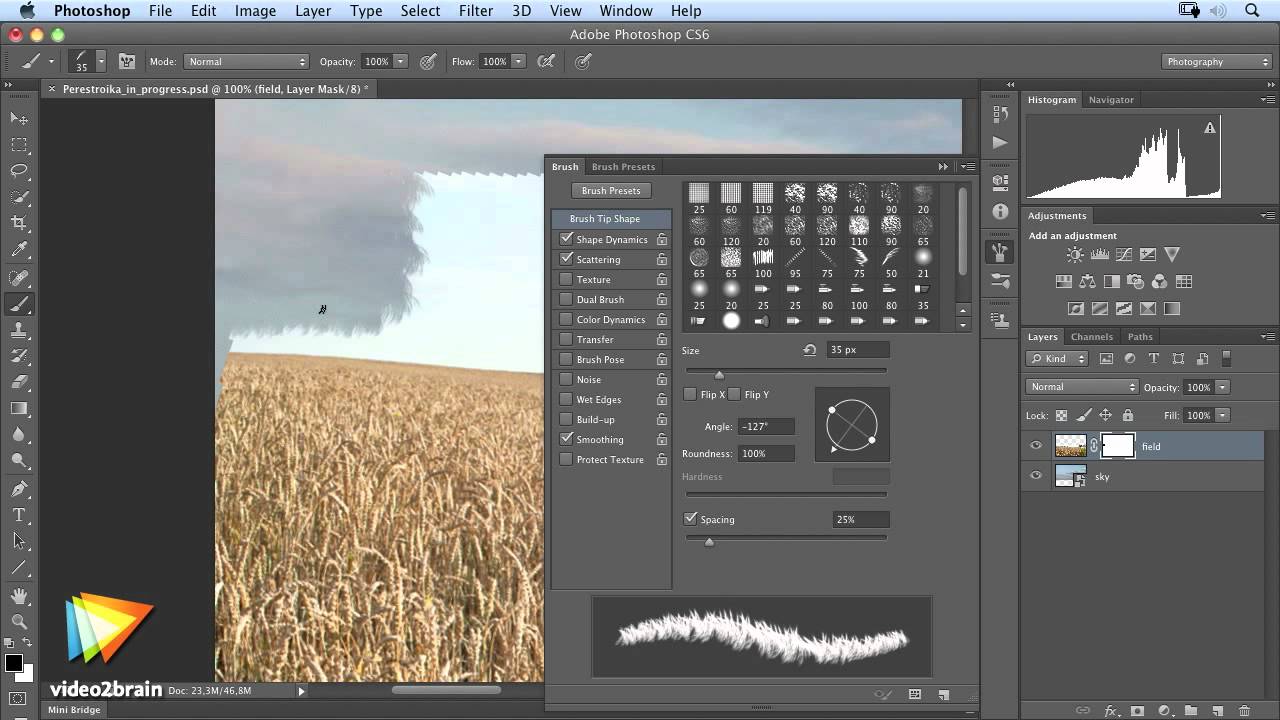This screenshot has width=1280, height=720.
Task: Open the layer Kind filter dropdown
Action: point(1058,358)
